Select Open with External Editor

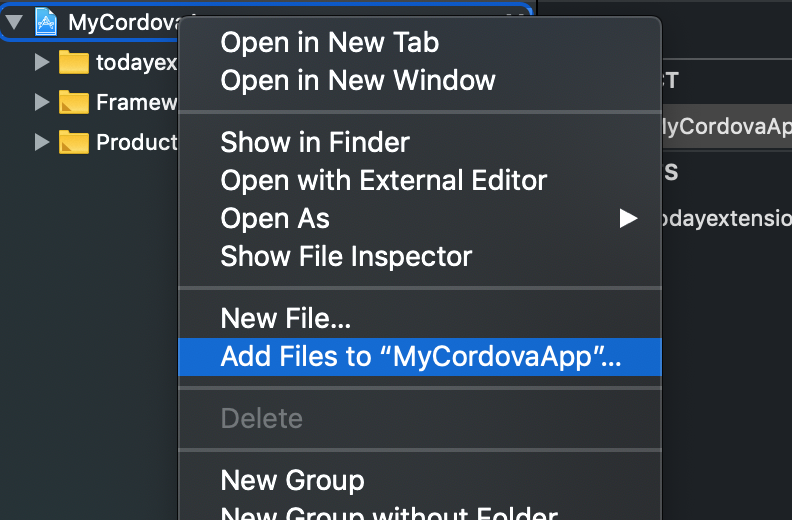pos(383,180)
